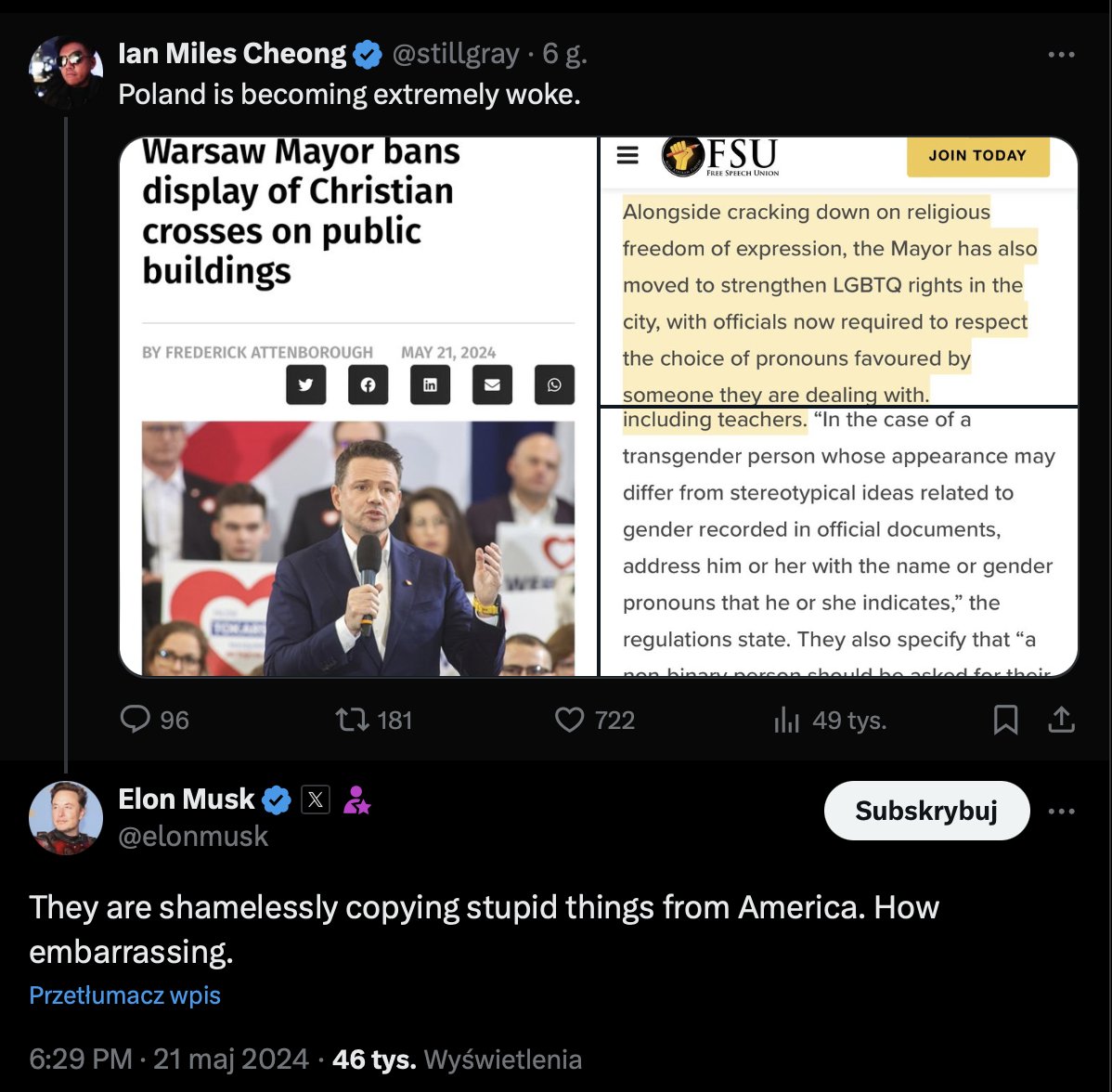Screen dimensions: 1112x1092
Task: Click the share upload icon
Action: [1061, 720]
